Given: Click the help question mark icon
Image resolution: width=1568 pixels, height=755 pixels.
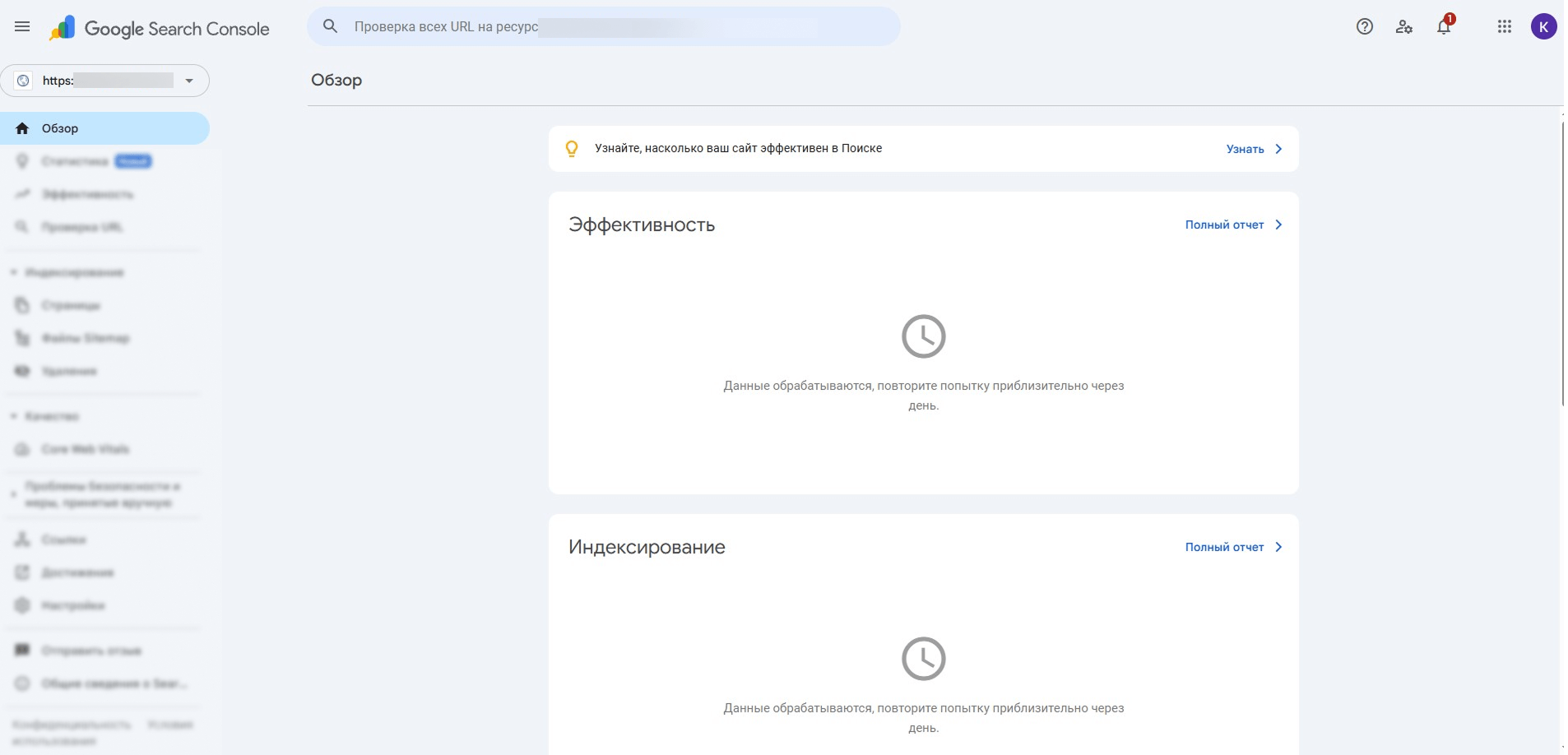Looking at the screenshot, I should pyautogui.click(x=1365, y=27).
